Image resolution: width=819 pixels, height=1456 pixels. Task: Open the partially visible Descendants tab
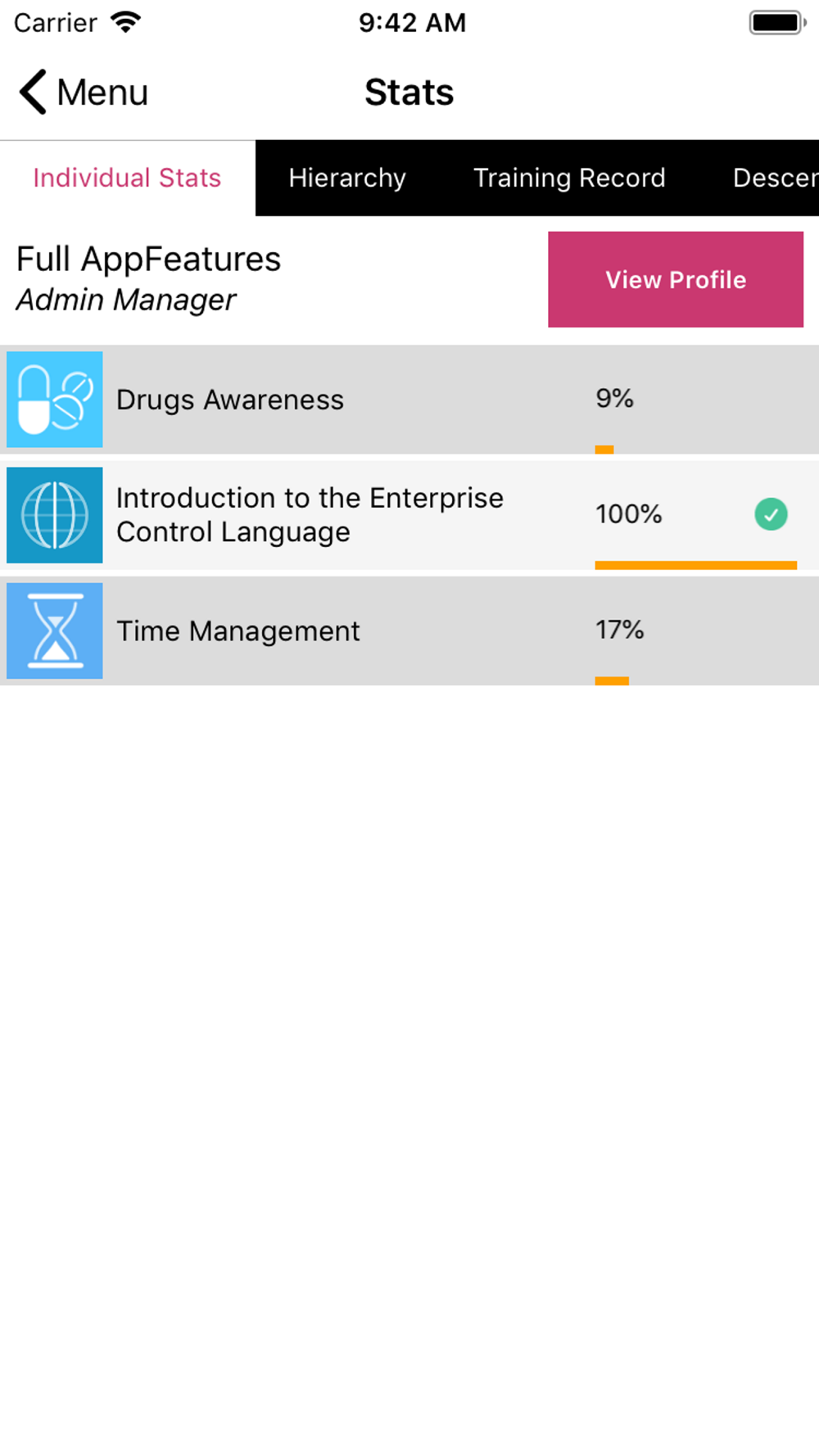775,178
